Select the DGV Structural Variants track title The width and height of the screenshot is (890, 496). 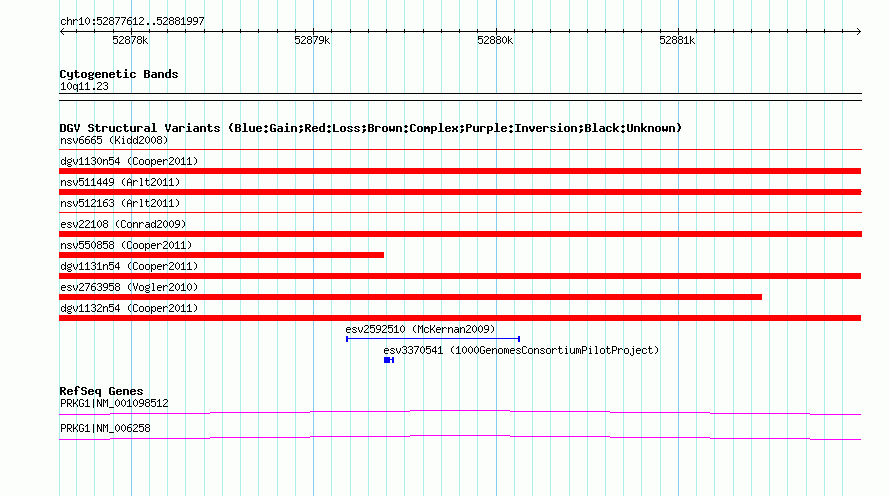pos(371,128)
